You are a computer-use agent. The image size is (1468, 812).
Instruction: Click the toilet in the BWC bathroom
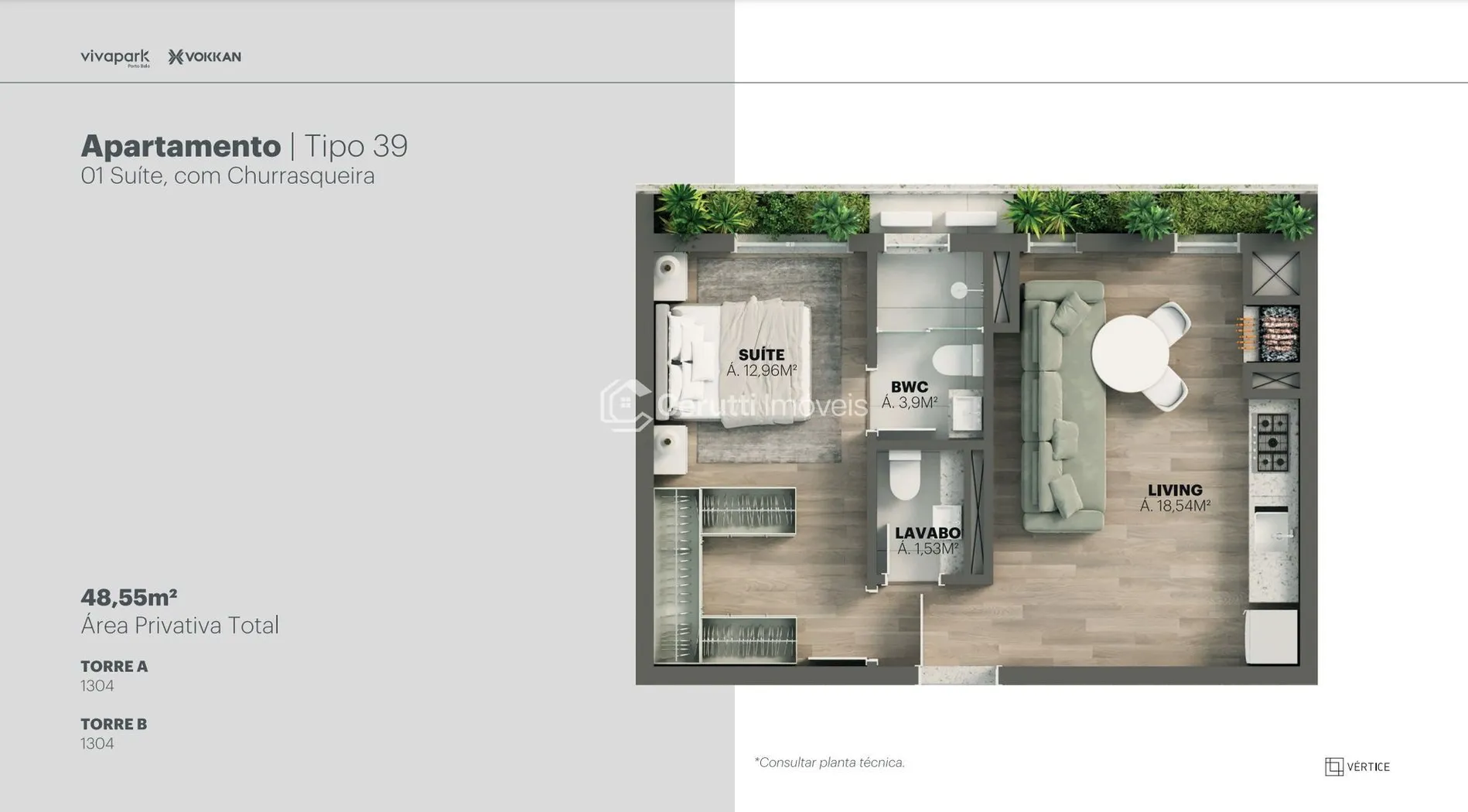(x=955, y=360)
